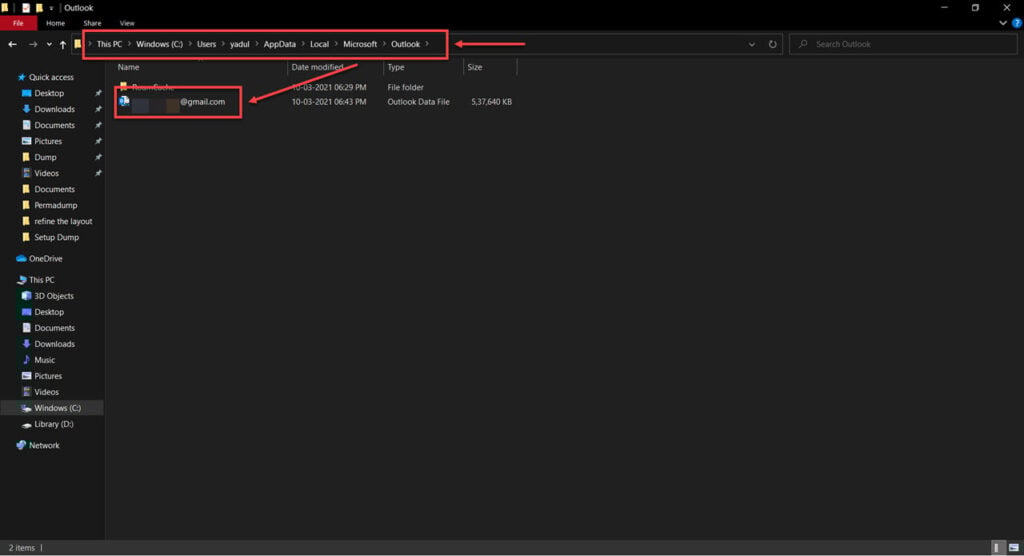Open pinned Desktop under Quick access

(49, 93)
